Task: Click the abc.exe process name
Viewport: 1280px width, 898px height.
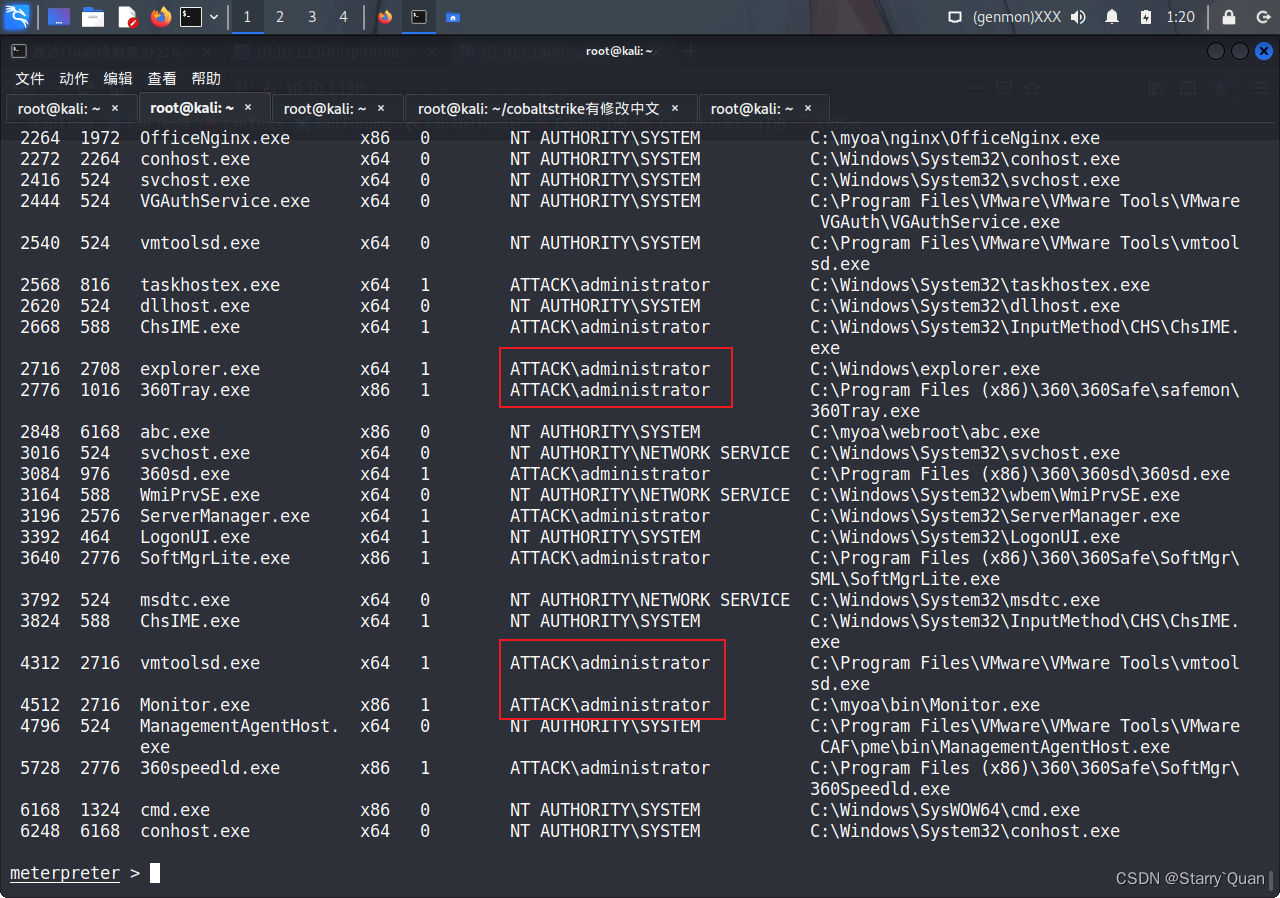Action: [175, 432]
